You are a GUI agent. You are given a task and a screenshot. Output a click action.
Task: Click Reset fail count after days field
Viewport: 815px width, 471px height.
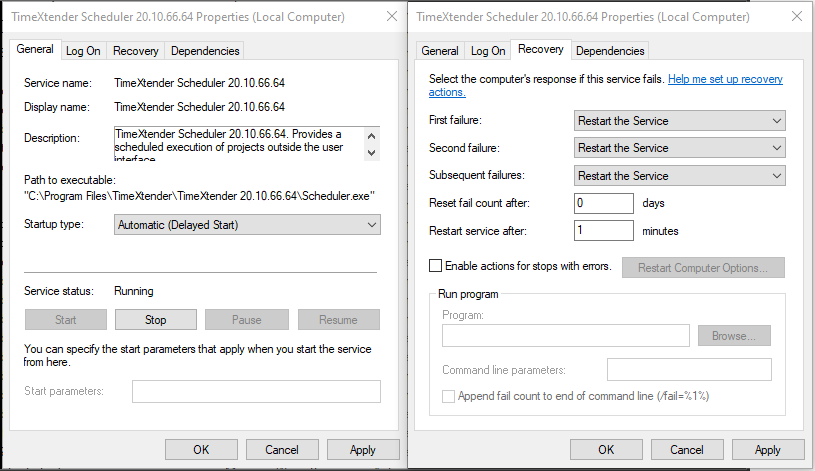[604, 203]
